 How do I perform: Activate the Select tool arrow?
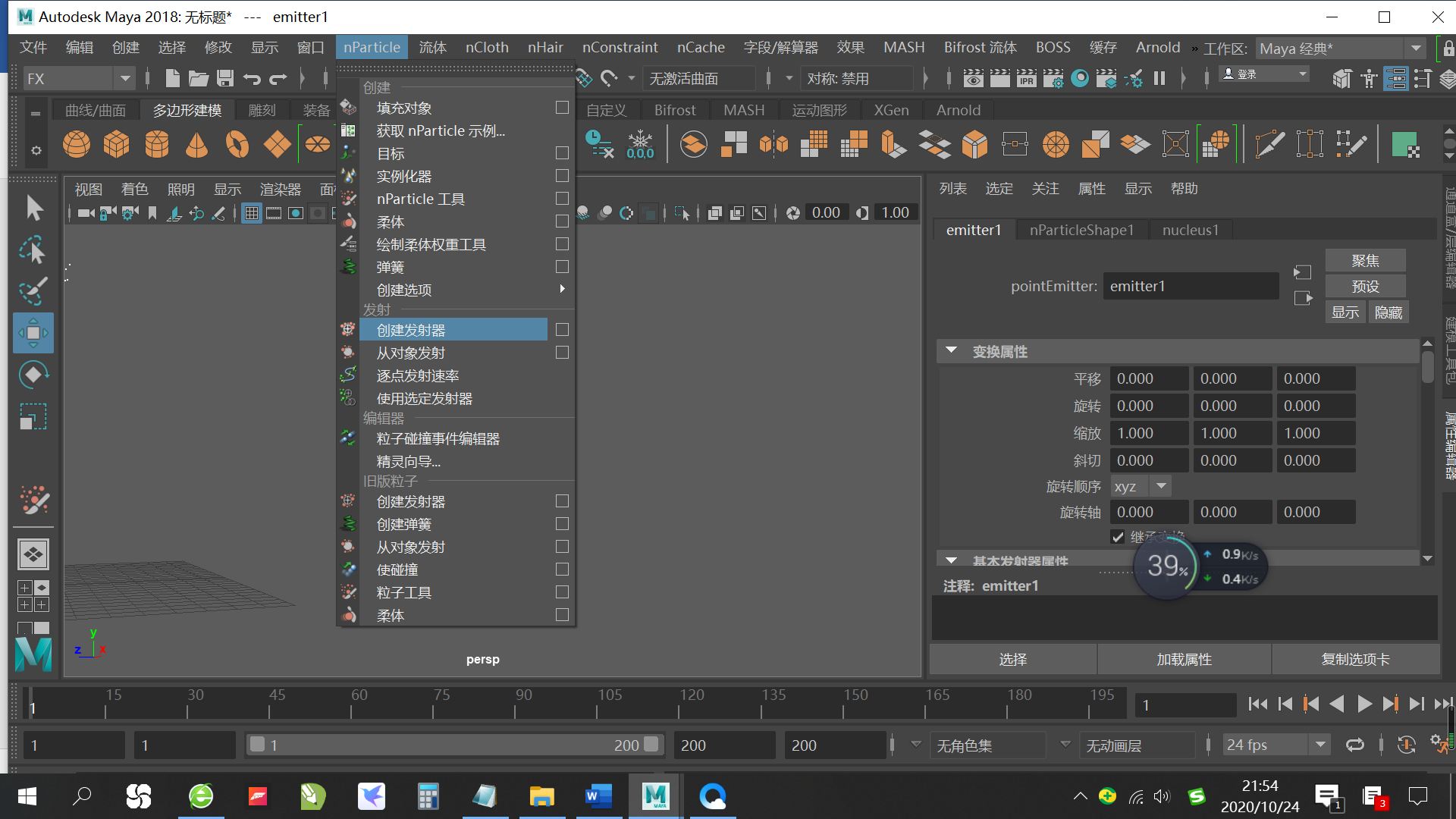[x=33, y=209]
